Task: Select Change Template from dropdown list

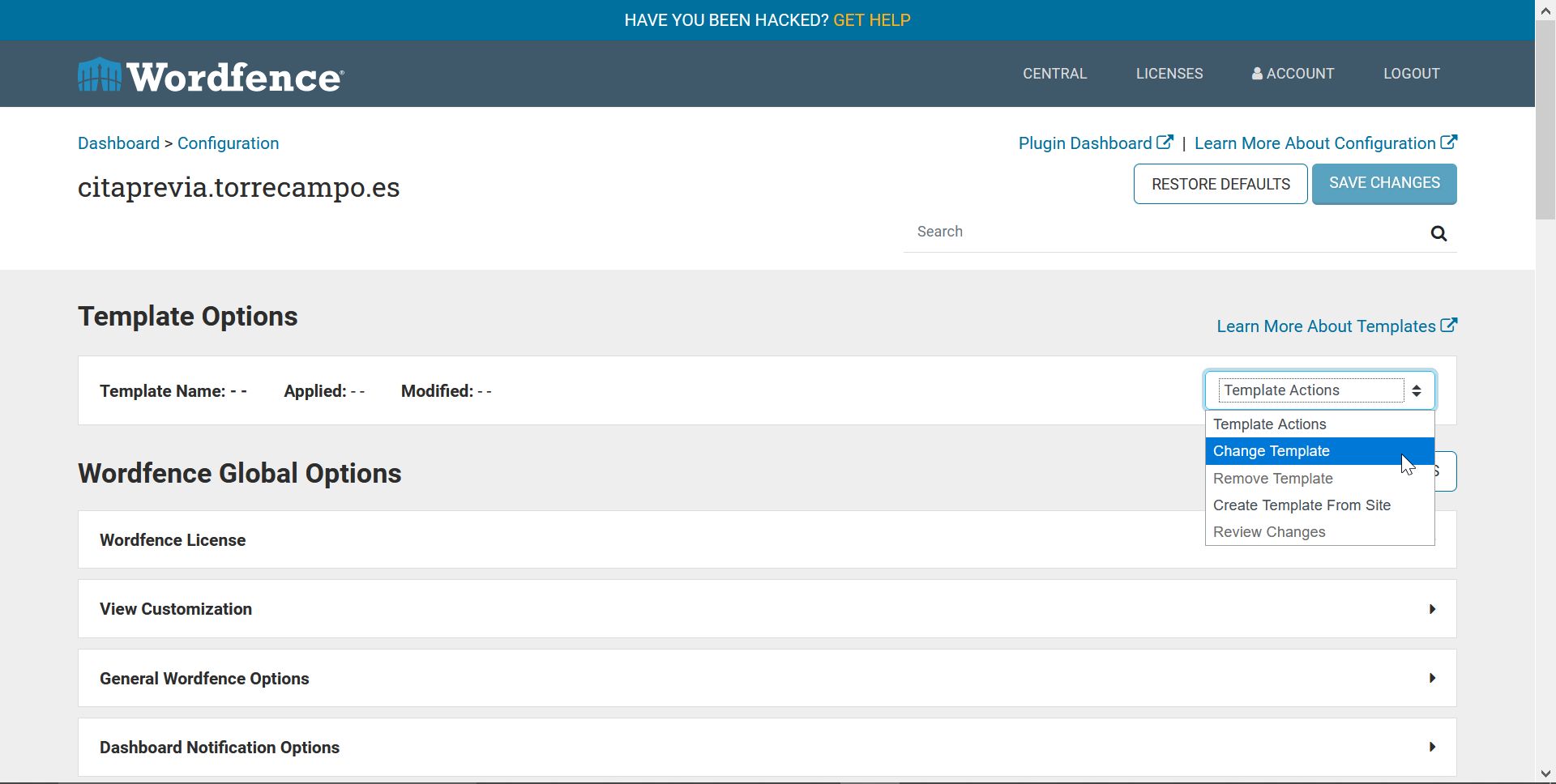Action: [x=1271, y=451]
